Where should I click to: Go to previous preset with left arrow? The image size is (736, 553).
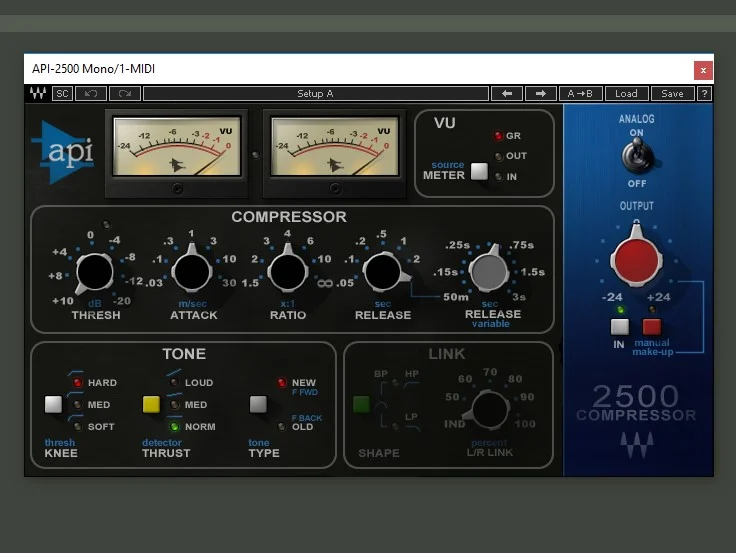(507, 93)
